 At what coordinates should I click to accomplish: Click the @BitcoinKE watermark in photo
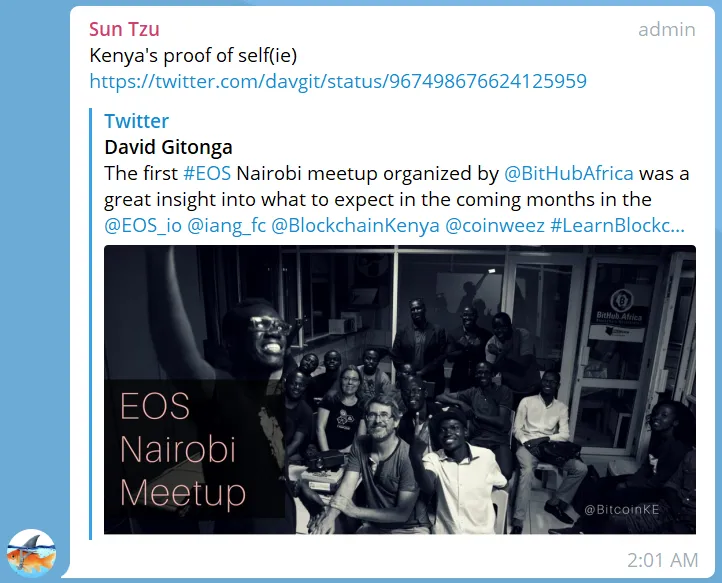(x=622, y=509)
